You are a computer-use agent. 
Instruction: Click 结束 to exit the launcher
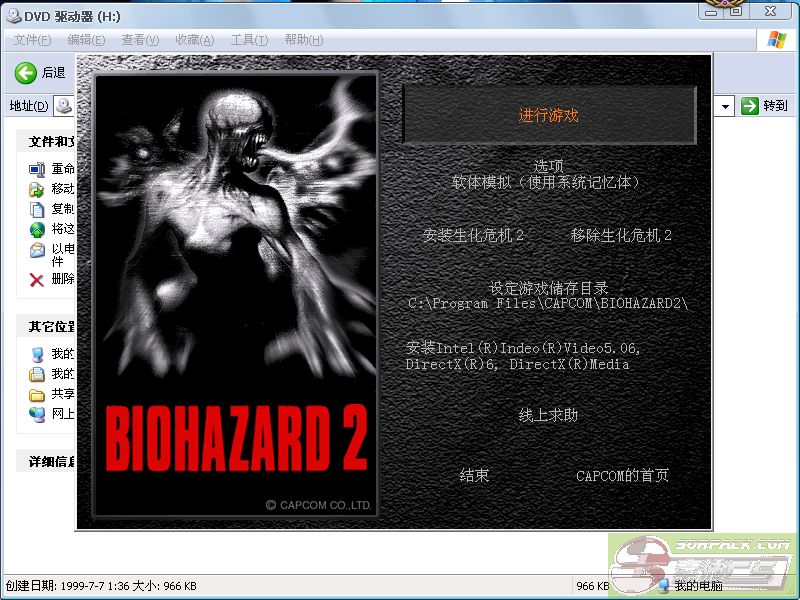[x=474, y=476]
